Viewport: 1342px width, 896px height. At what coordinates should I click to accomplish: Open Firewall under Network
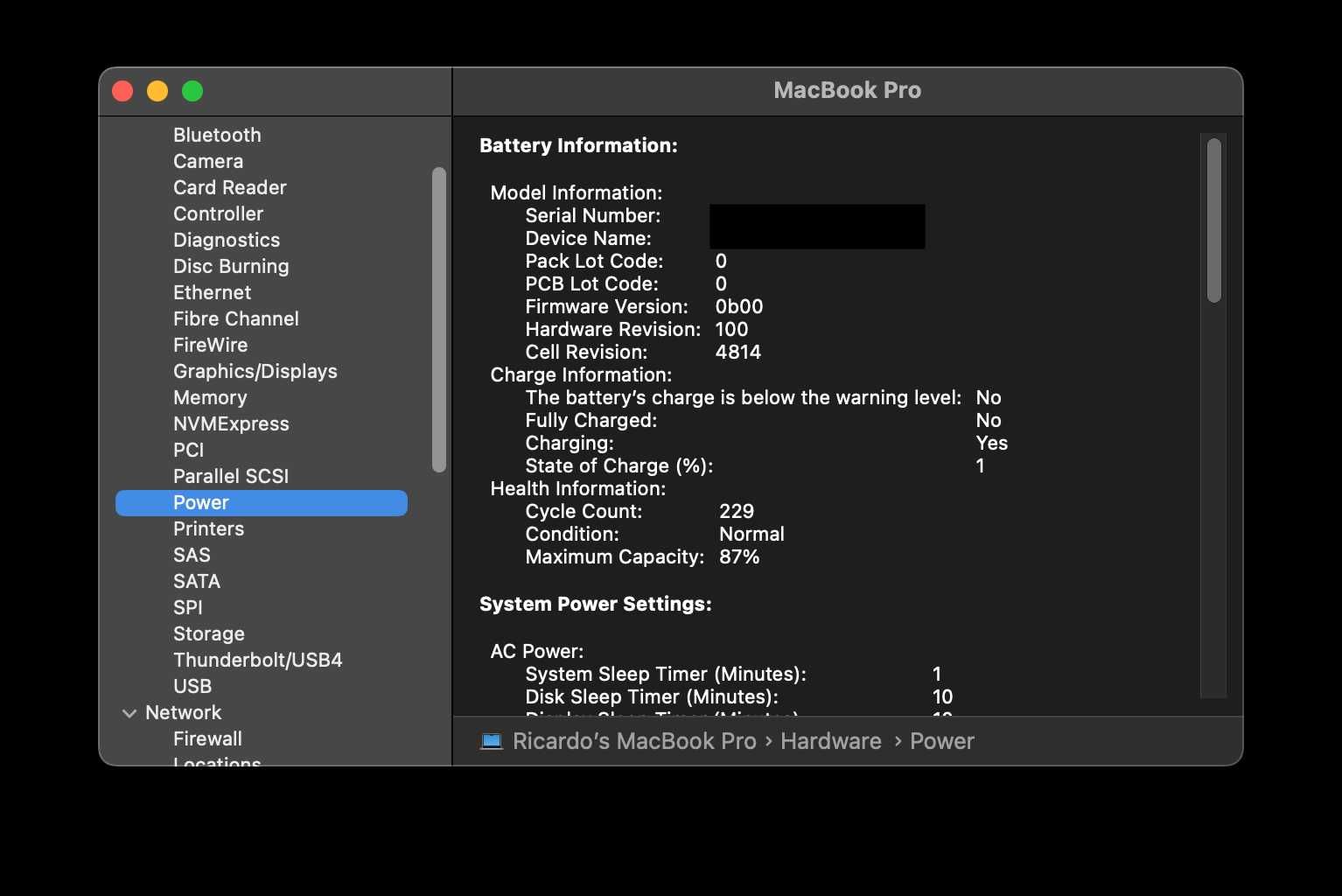click(207, 738)
